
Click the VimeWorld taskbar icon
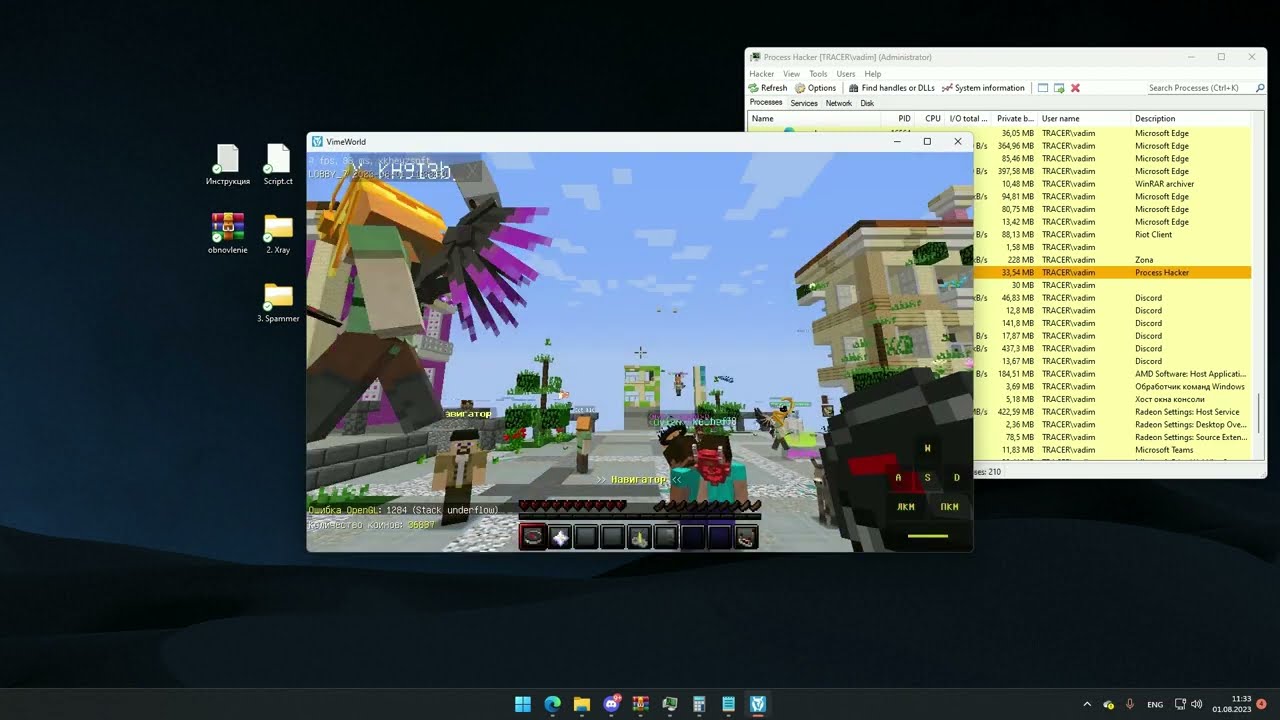[757, 704]
